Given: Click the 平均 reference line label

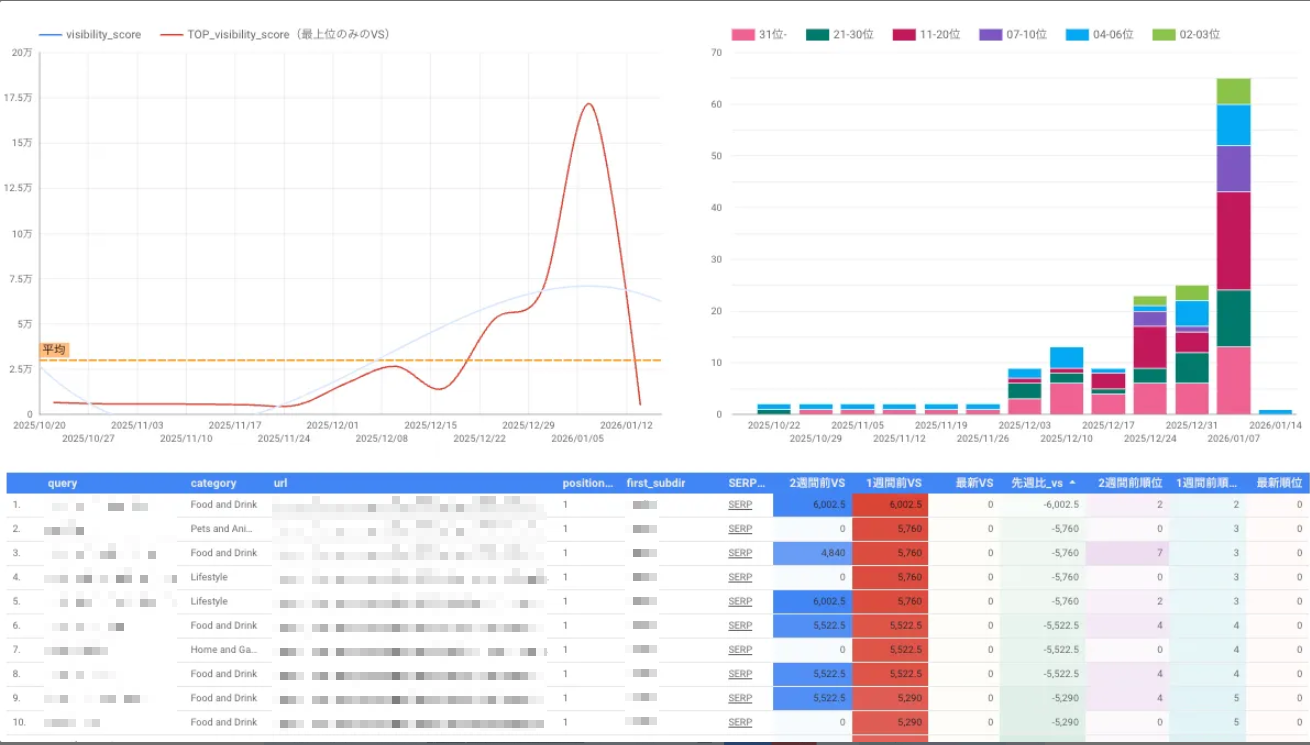Looking at the screenshot, I should [x=54, y=349].
